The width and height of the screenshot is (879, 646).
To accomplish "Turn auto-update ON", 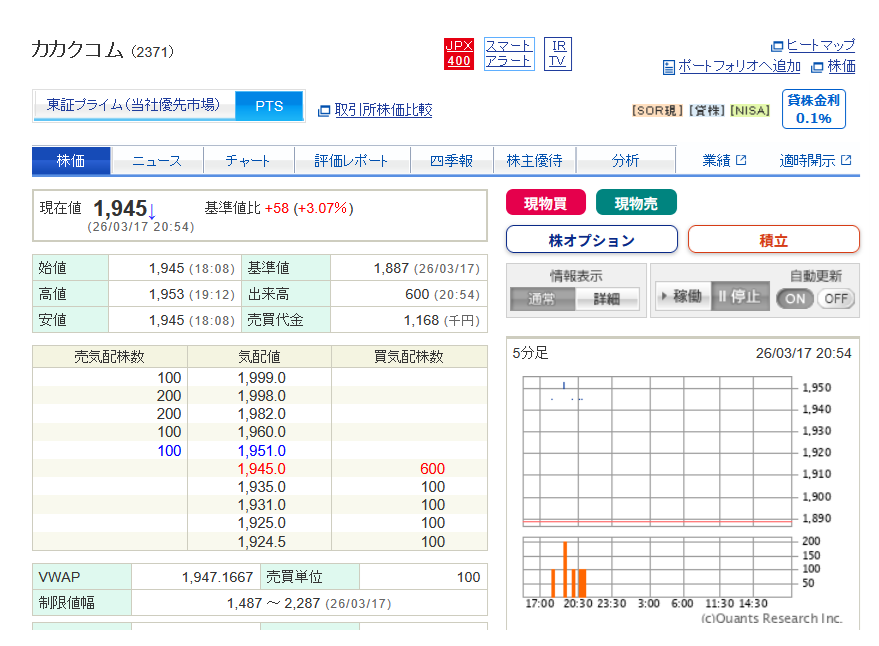I will [x=795, y=298].
